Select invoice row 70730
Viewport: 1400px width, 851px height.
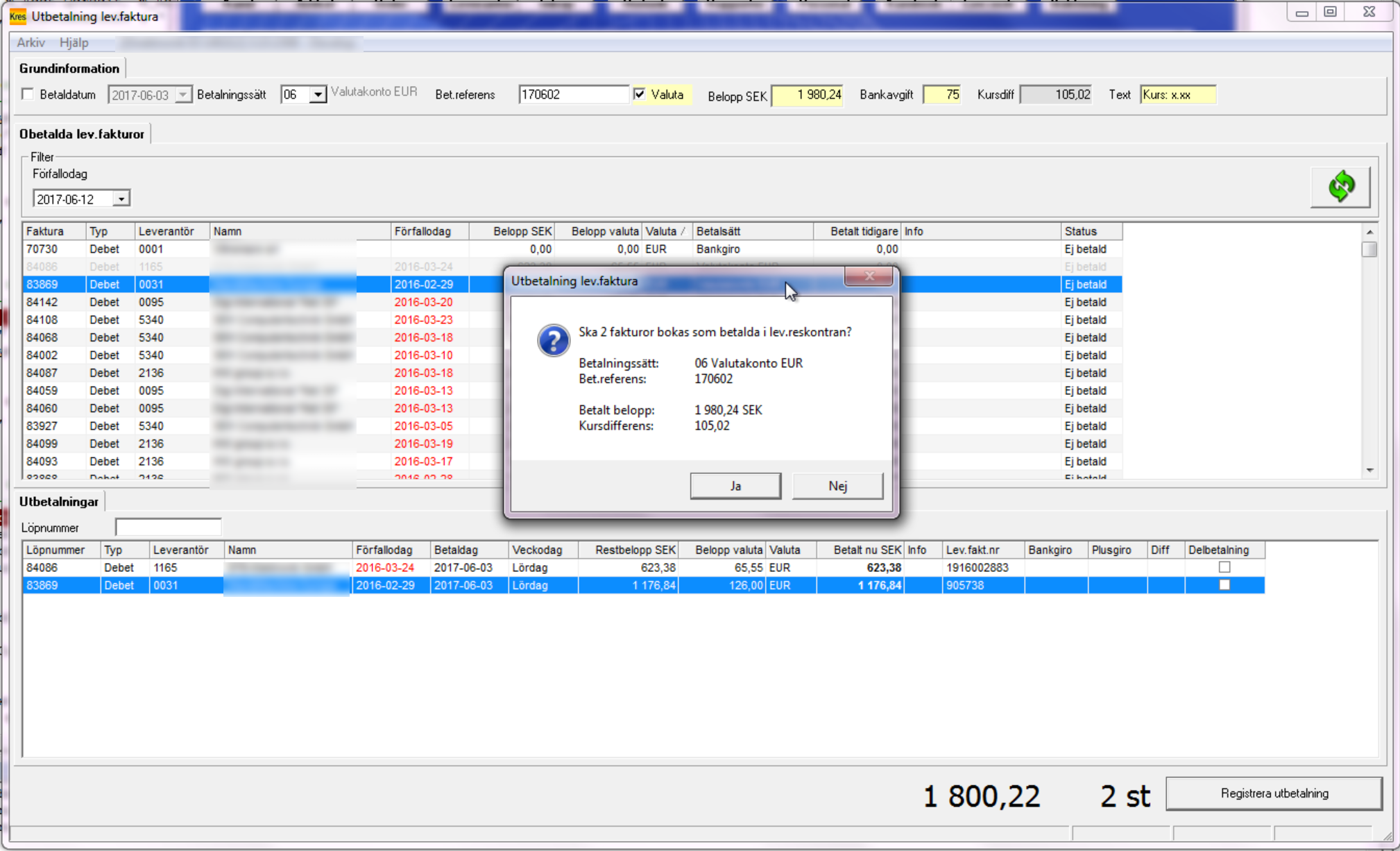[572, 249]
